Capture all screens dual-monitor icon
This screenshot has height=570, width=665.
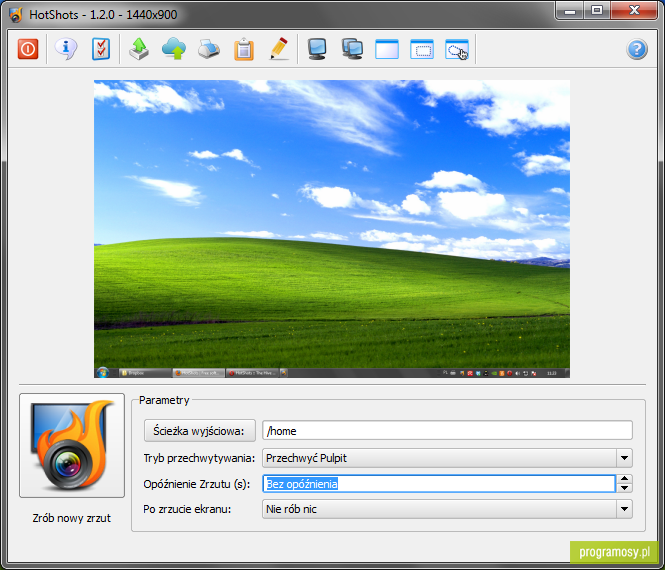pos(352,49)
